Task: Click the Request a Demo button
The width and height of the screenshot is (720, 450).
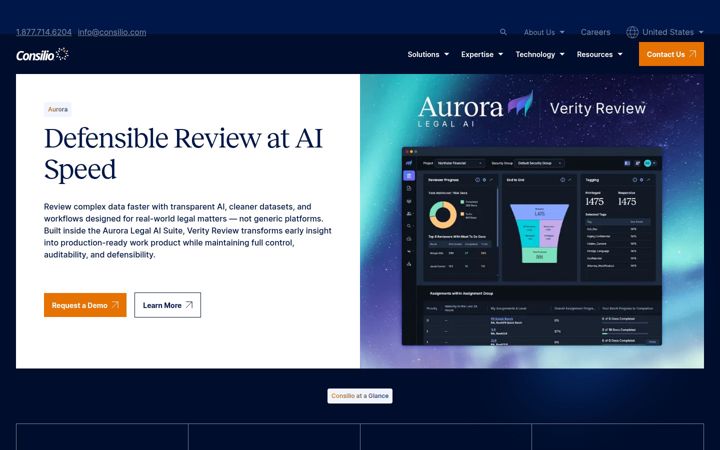Action: click(85, 305)
